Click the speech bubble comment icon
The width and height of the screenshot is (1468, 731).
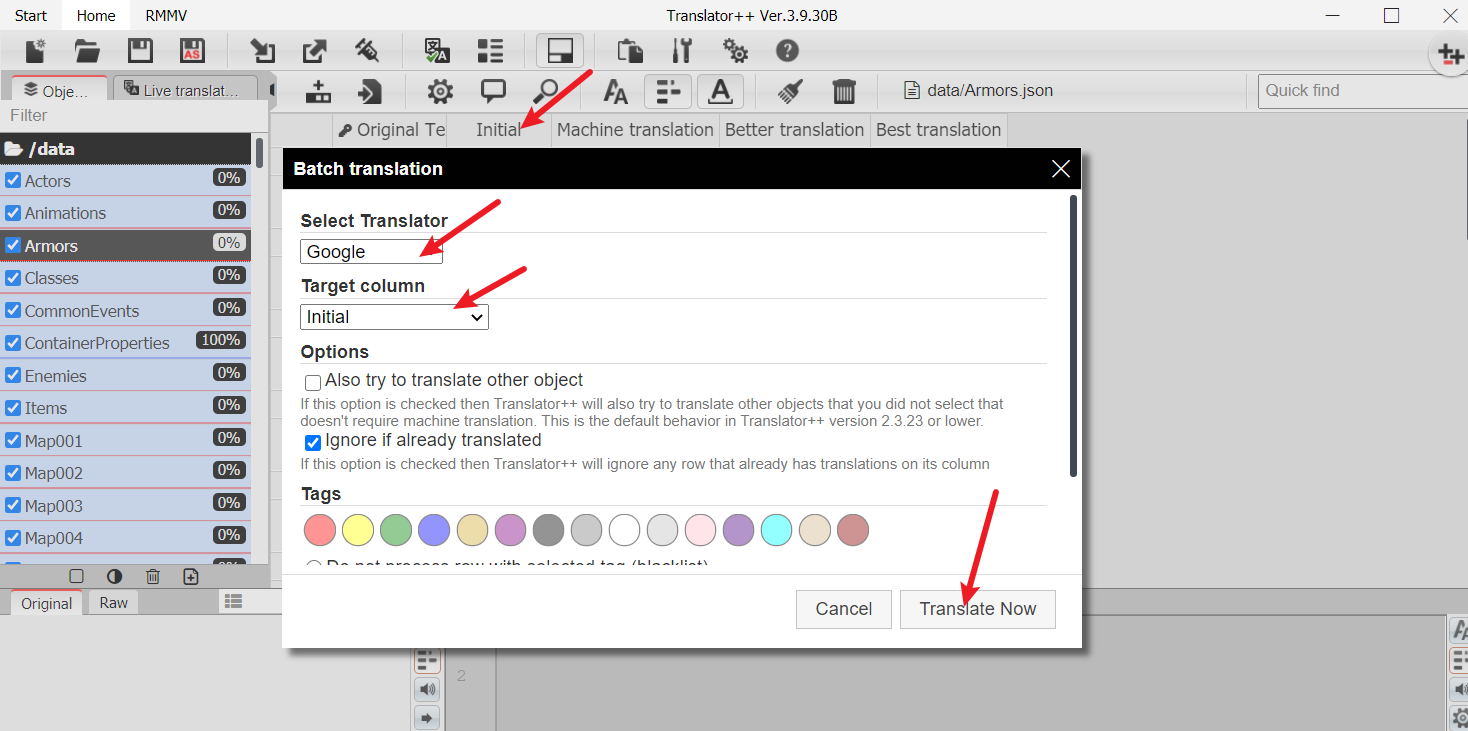tap(493, 91)
